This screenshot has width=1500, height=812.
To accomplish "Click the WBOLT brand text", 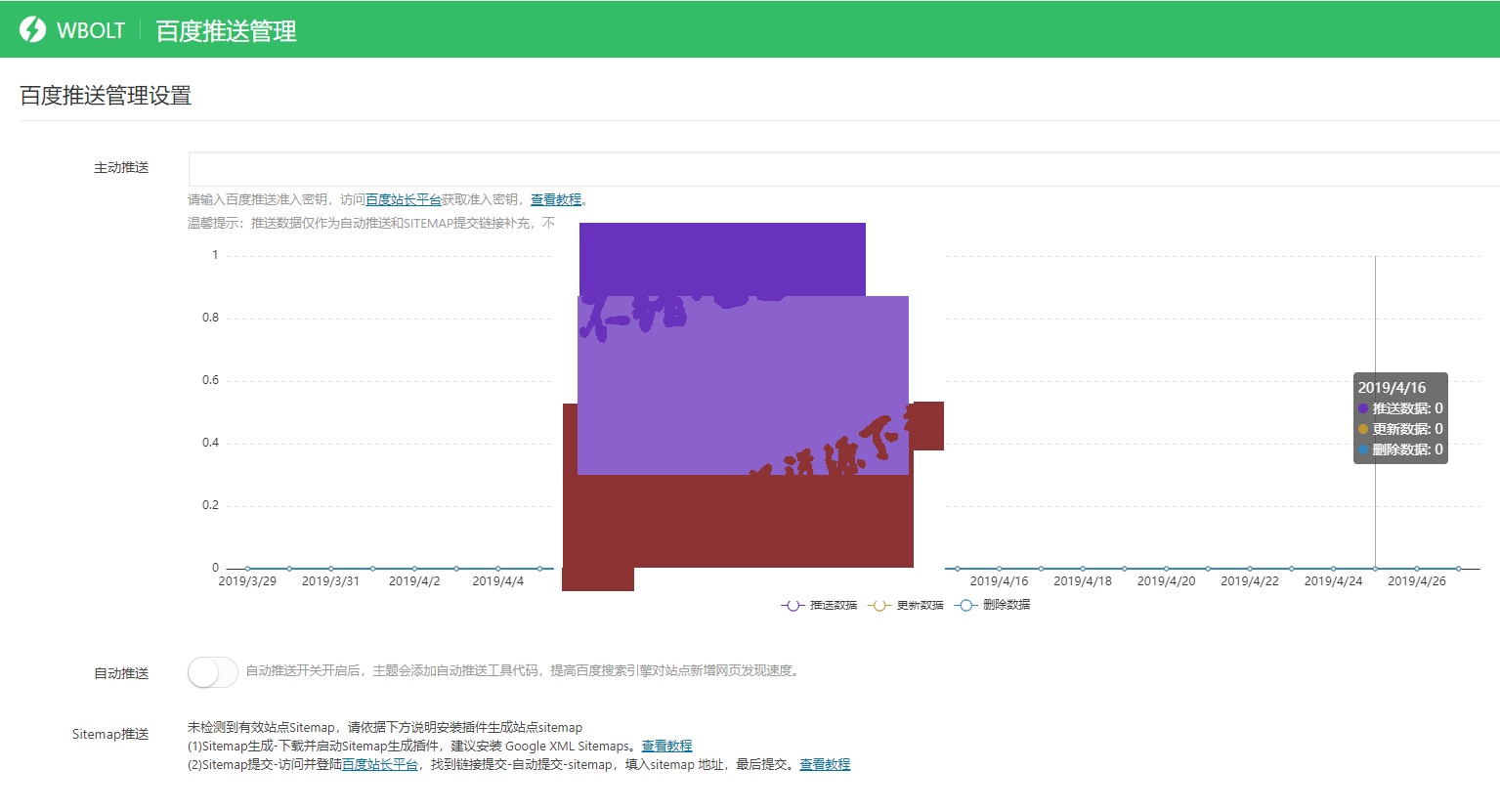I will click(91, 30).
